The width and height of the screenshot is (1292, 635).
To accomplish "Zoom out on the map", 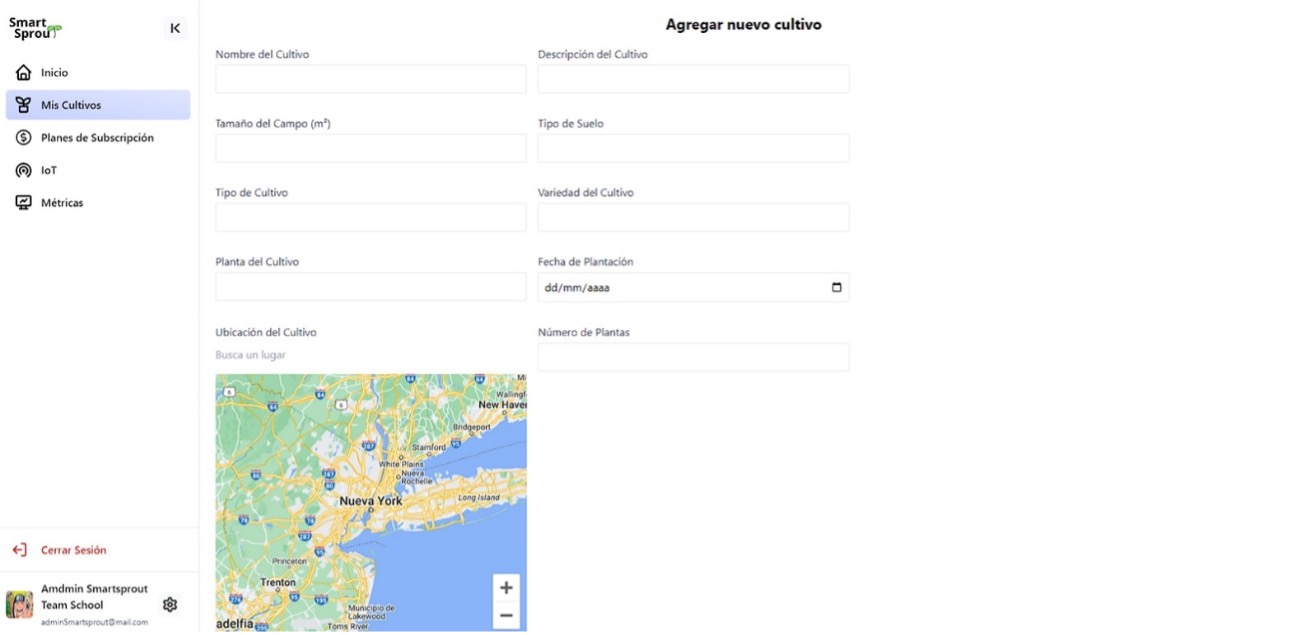I will click(x=506, y=615).
